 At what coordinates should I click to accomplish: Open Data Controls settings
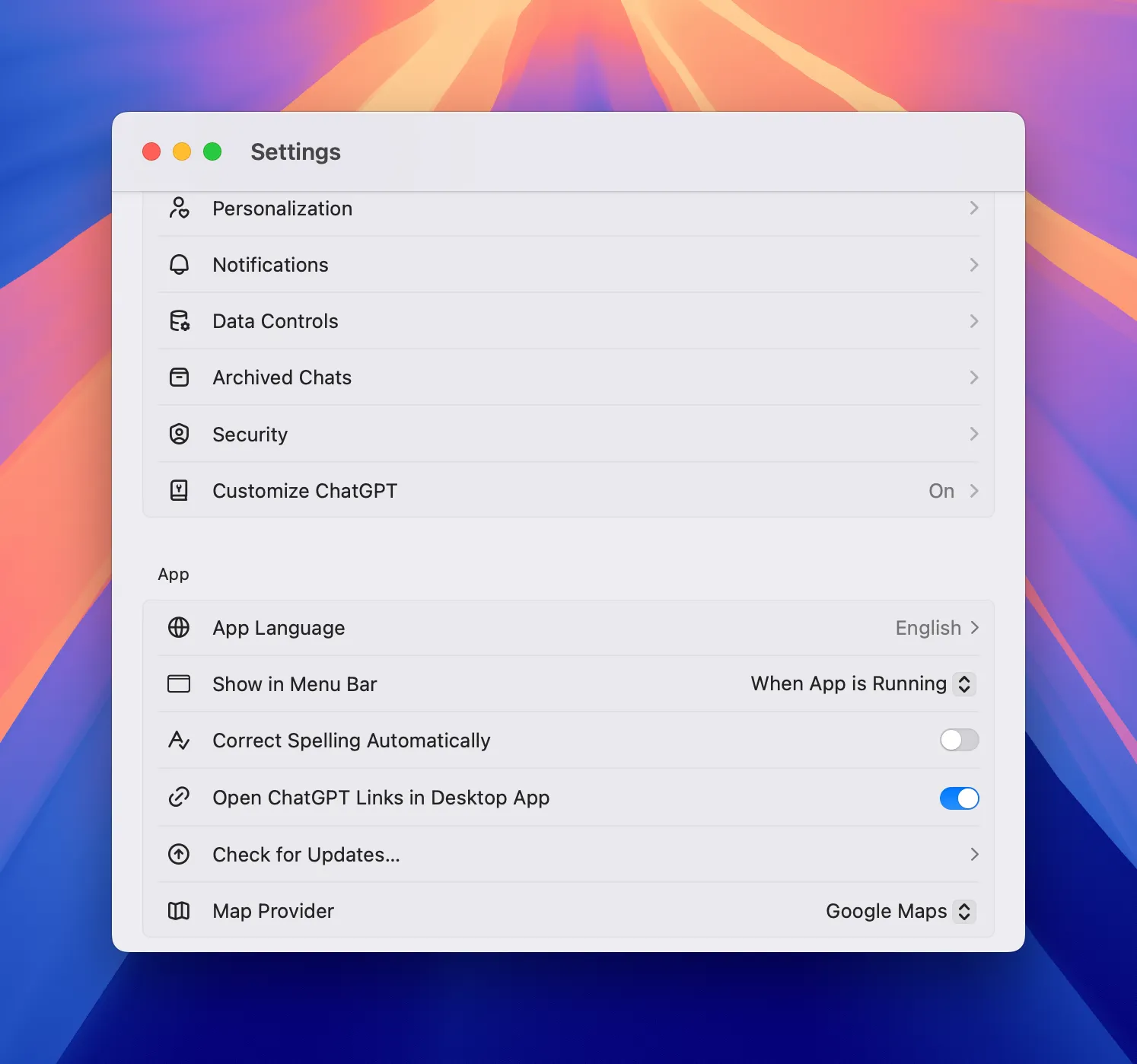568,320
